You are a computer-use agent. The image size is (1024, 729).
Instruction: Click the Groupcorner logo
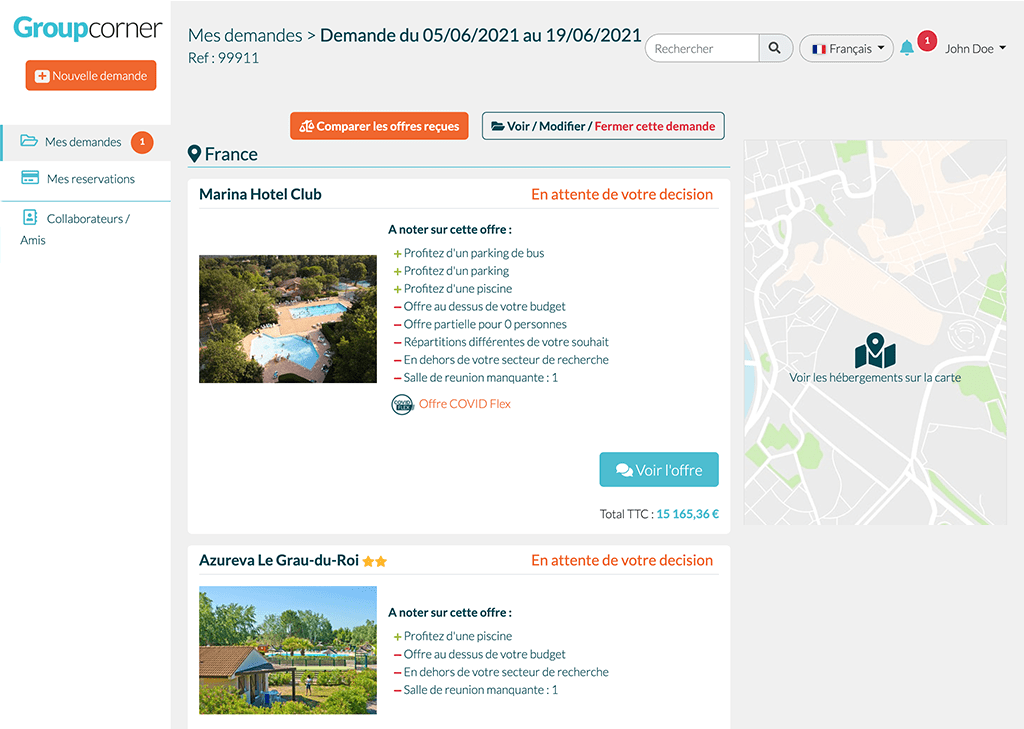pos(88,27)
